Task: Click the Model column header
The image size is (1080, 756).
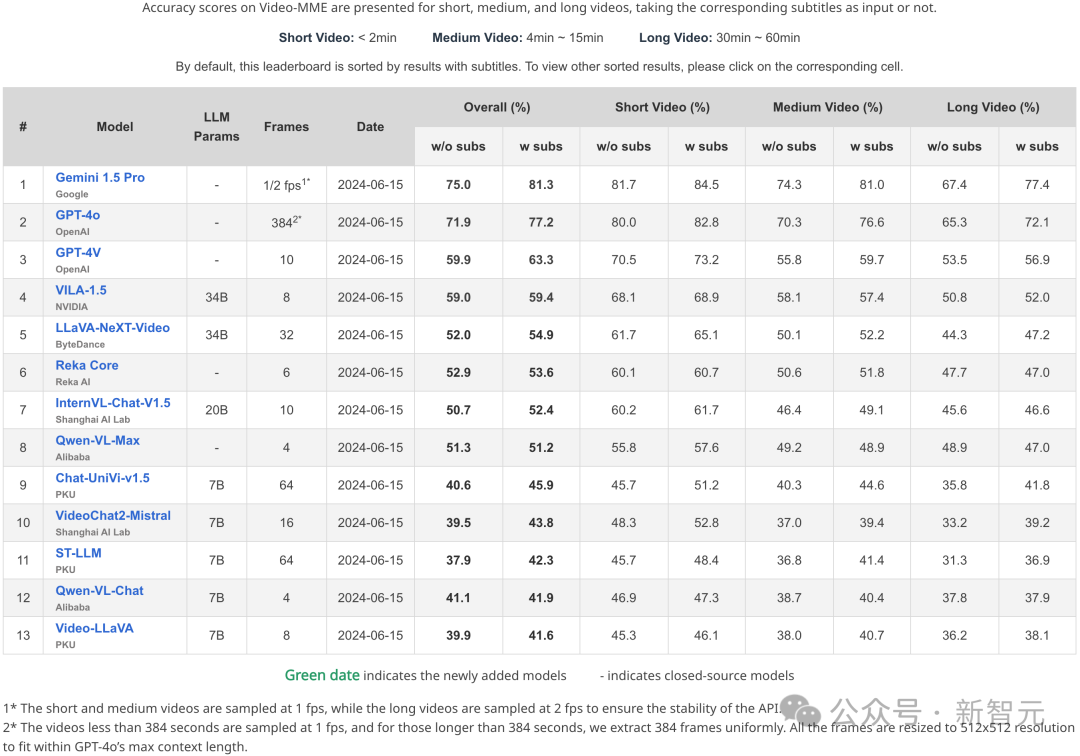Action: [x=115, y=127]
